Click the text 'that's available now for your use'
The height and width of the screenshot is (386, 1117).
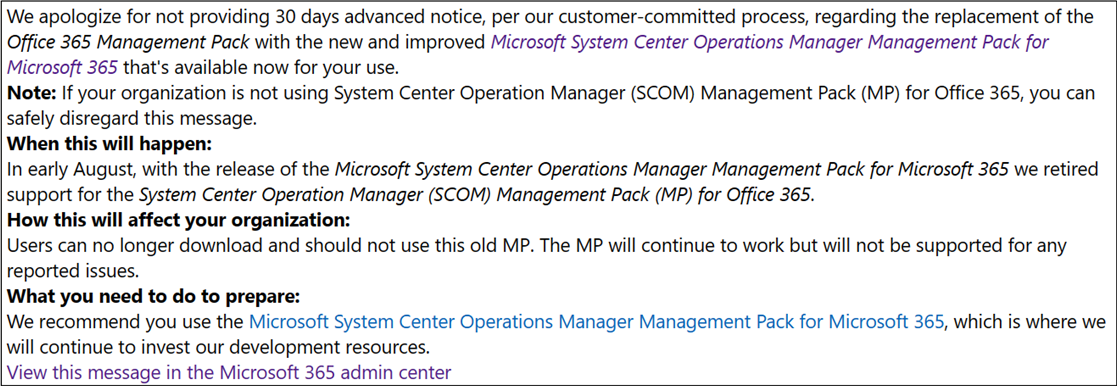(268, 68)
